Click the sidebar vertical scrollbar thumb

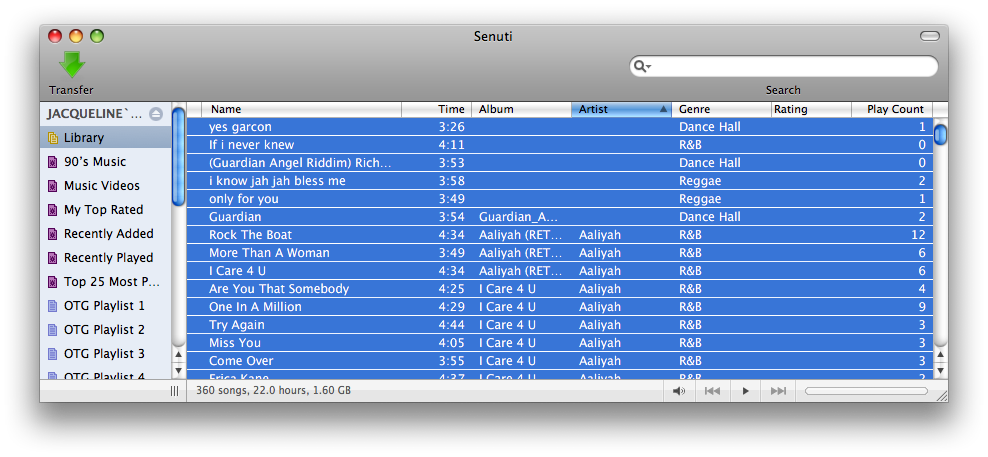(x=178, y=156)
